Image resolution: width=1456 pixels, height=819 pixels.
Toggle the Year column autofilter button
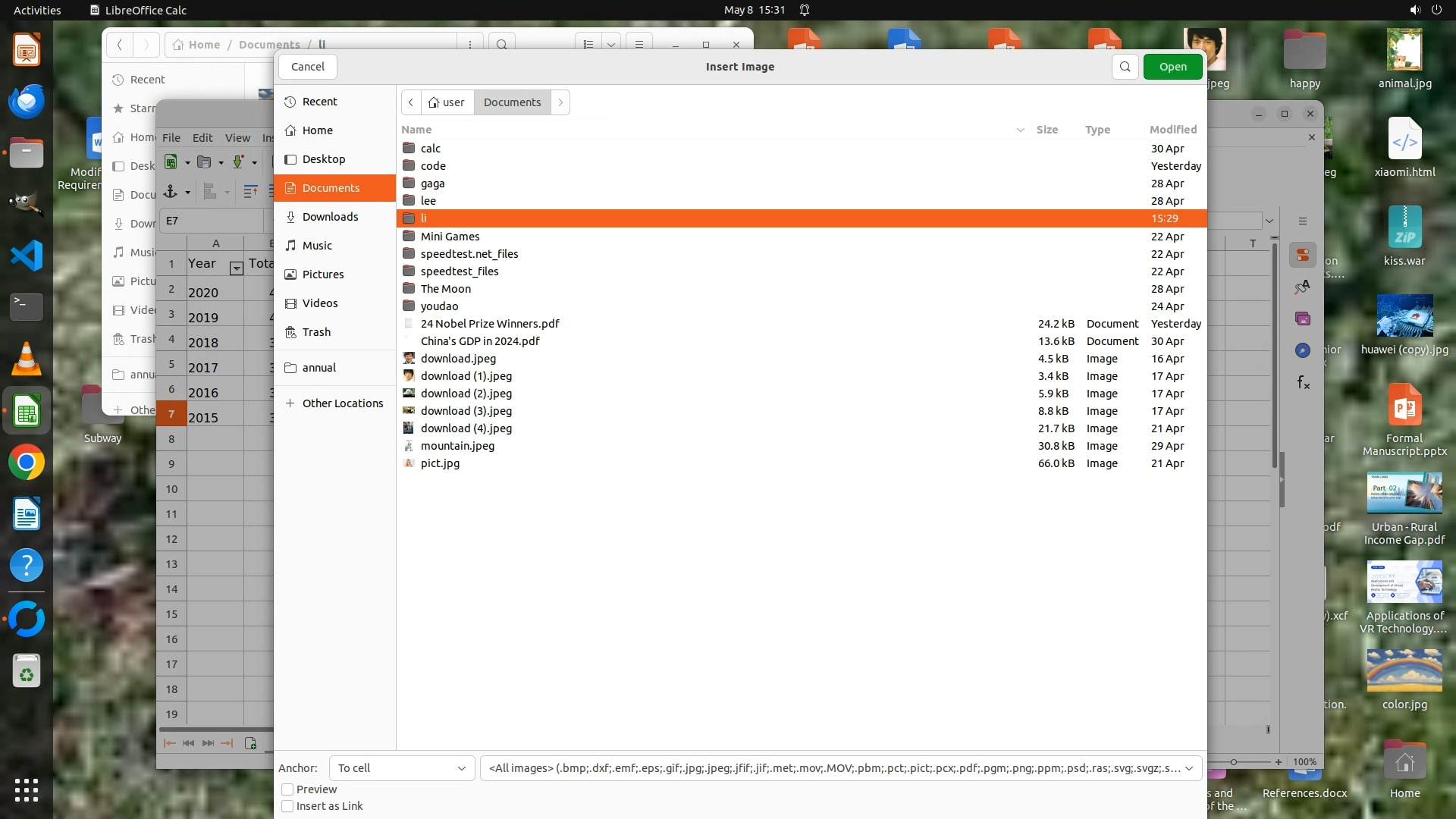click(x=236, y=268)
